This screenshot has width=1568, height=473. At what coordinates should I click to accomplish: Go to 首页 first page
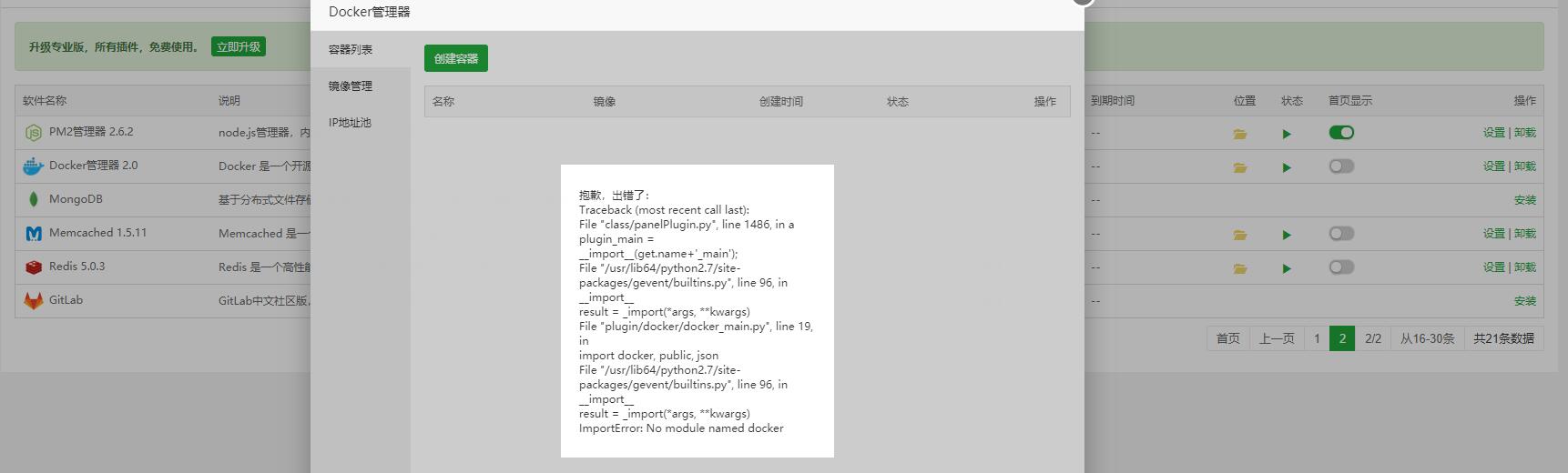pos(1228,338)
